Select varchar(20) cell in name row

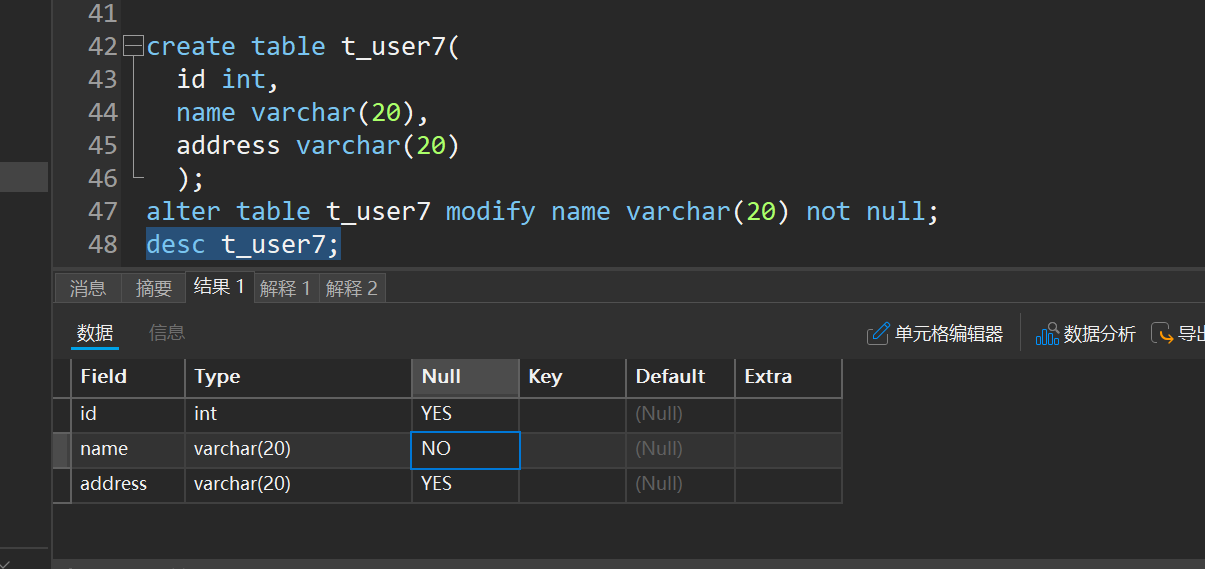(x=298, y=449)
